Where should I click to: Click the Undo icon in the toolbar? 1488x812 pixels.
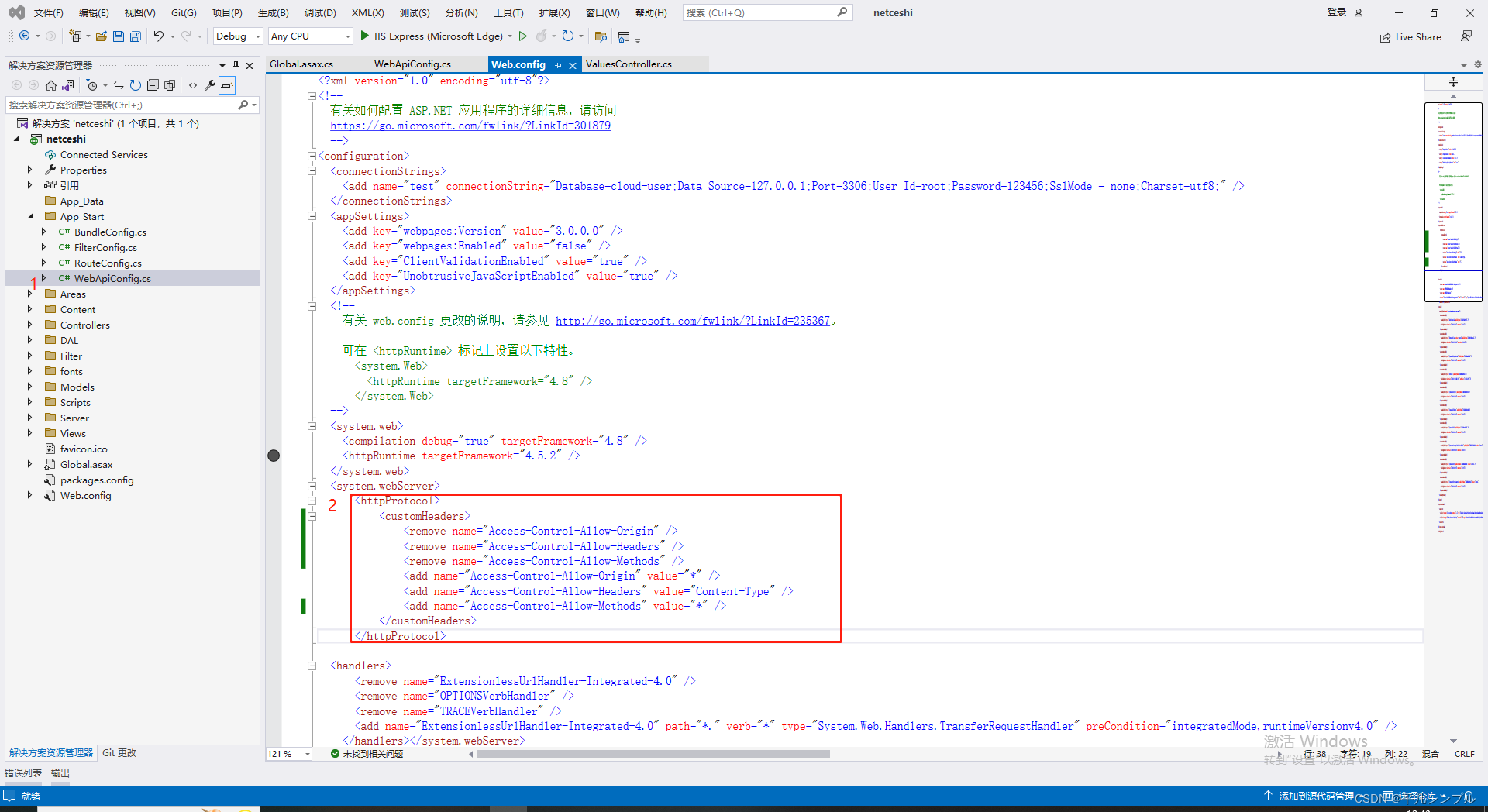[159, 36]
